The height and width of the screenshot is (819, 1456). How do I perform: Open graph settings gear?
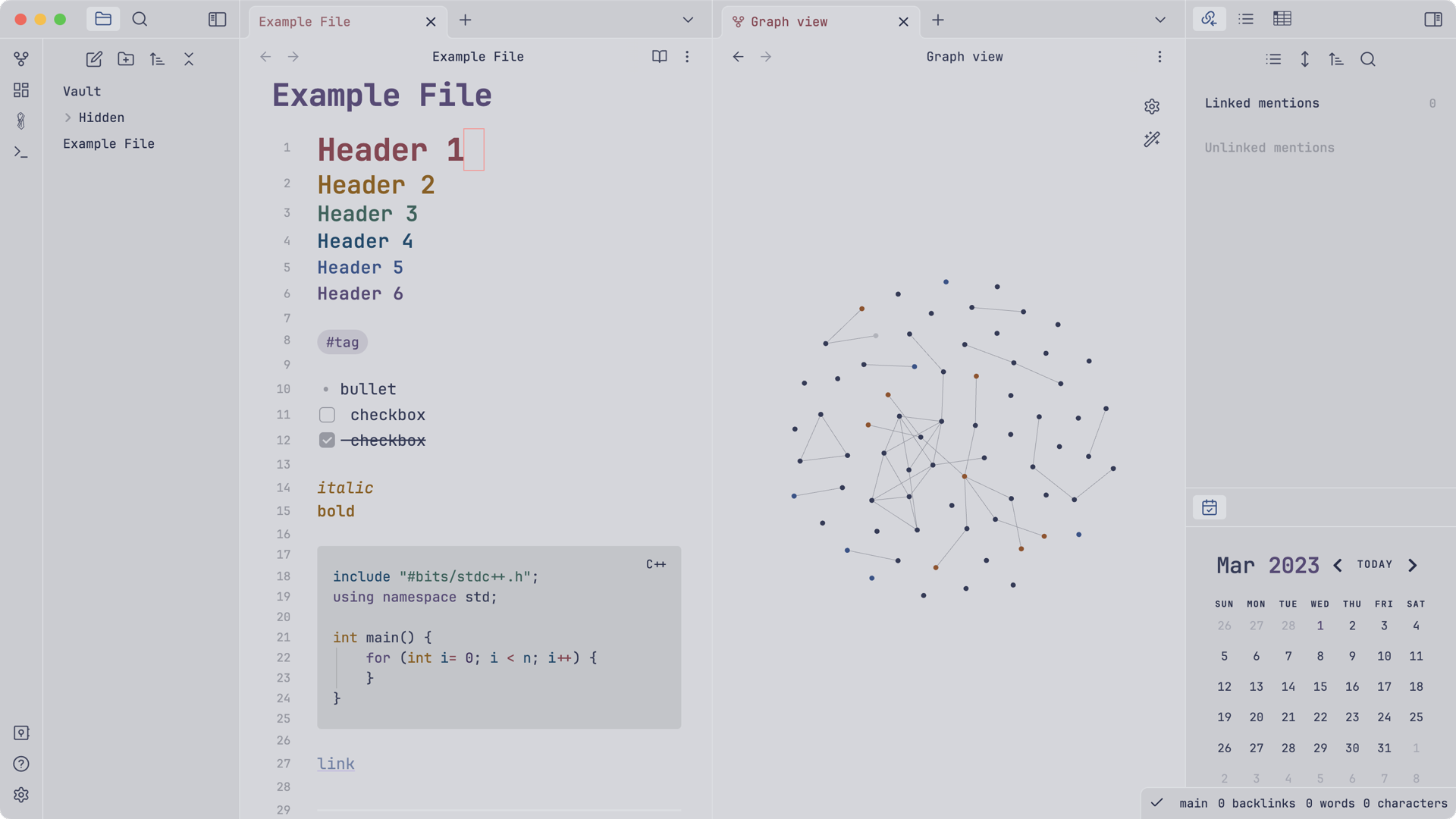click(x=1152, y=106)
